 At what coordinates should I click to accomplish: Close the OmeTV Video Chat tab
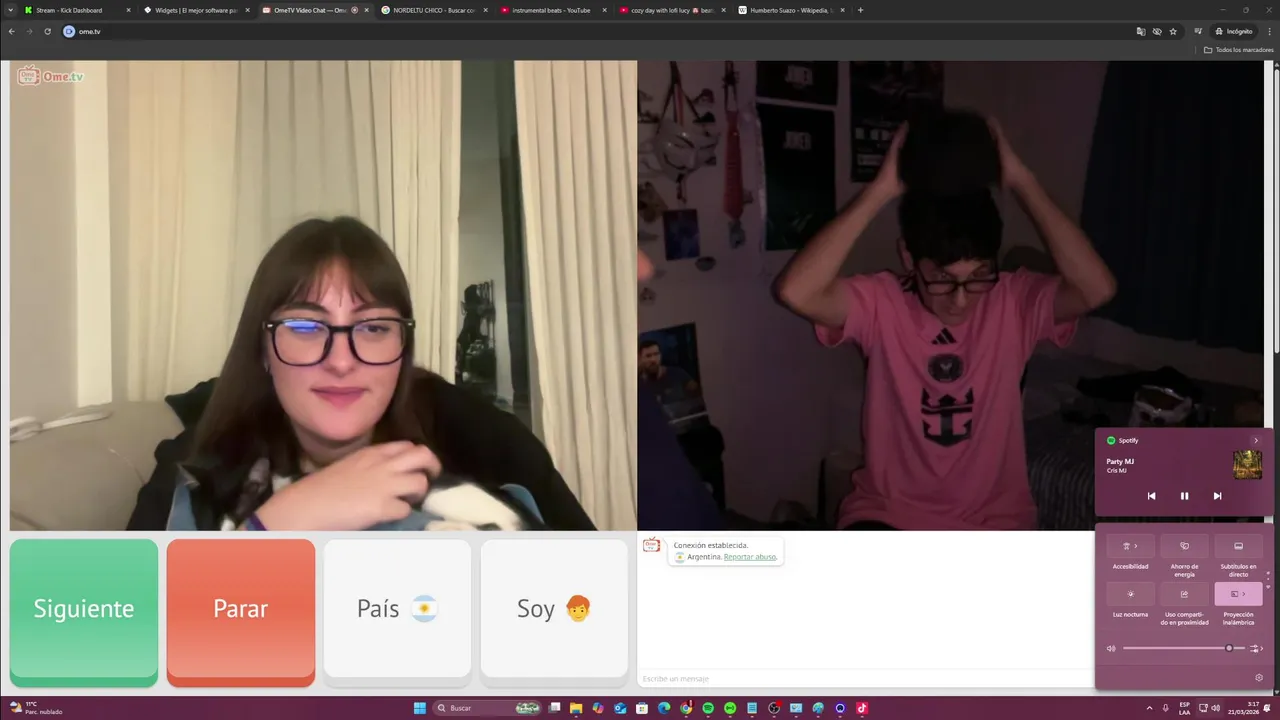[x=366, y=10]
